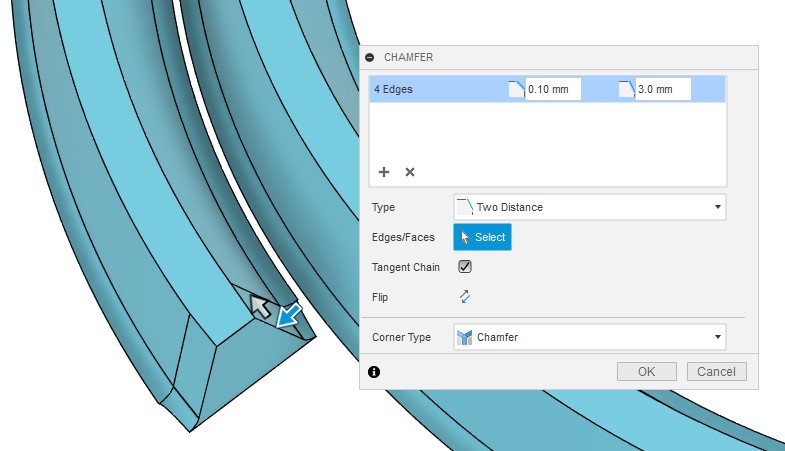
Task: Click the Flip direction icon
Action: tap(465, 297)
